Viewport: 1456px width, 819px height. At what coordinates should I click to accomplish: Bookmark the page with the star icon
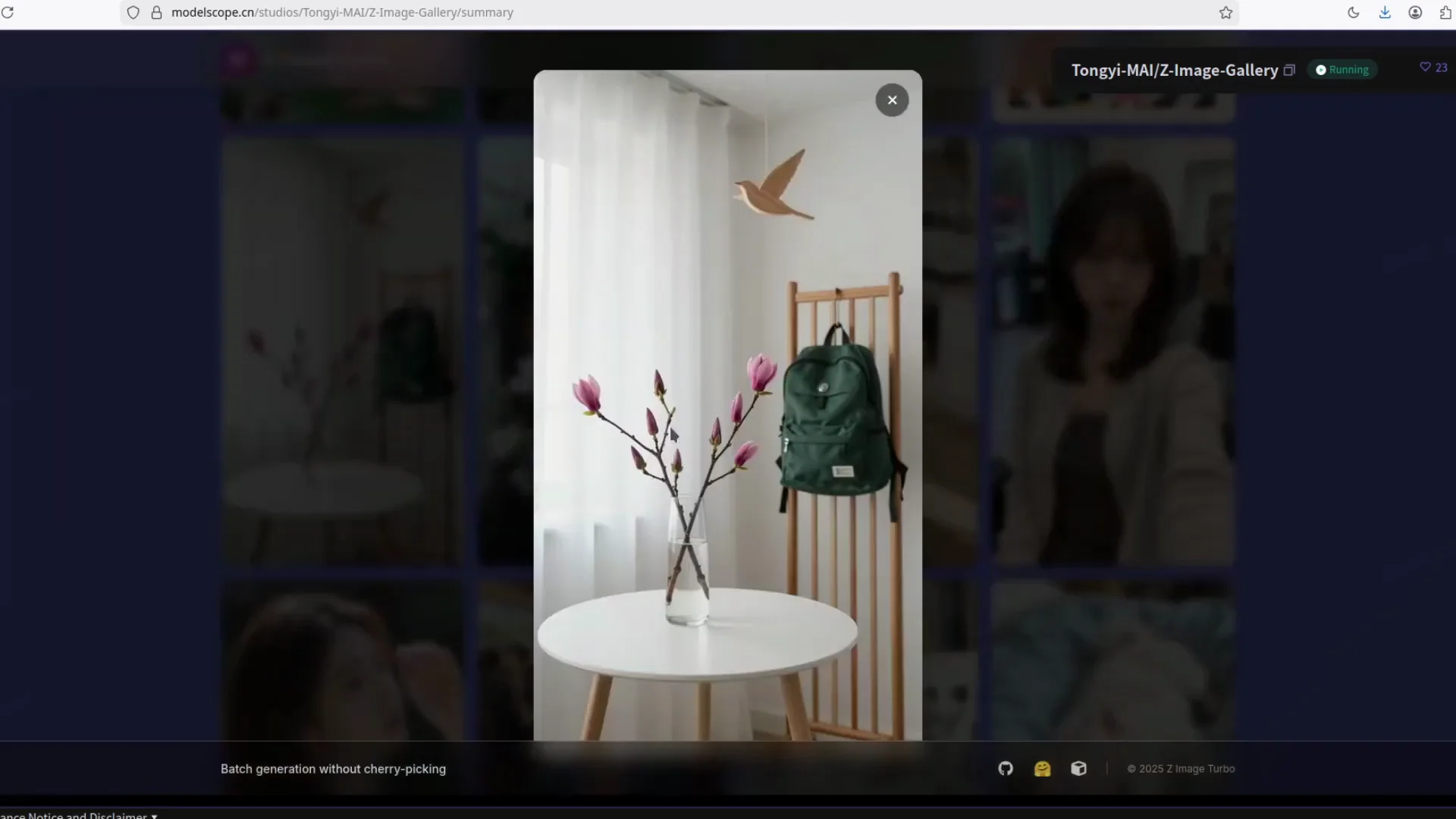[x=1225, y=12]
